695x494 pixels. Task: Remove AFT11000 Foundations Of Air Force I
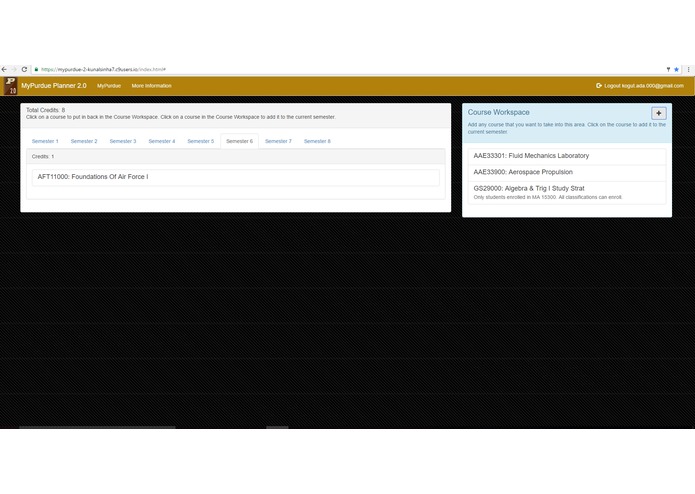236,177
